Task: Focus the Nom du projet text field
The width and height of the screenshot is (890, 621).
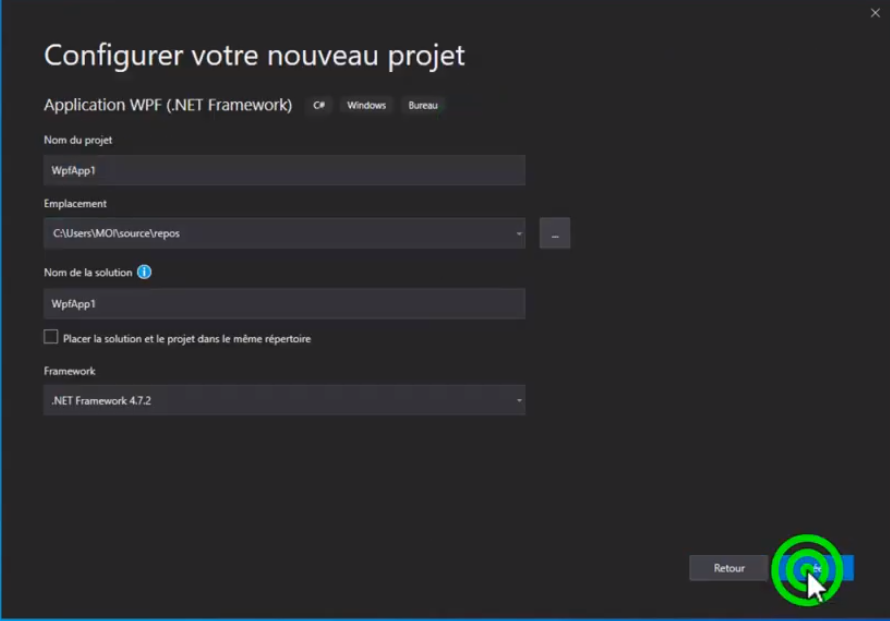Action: click(284, 170)
